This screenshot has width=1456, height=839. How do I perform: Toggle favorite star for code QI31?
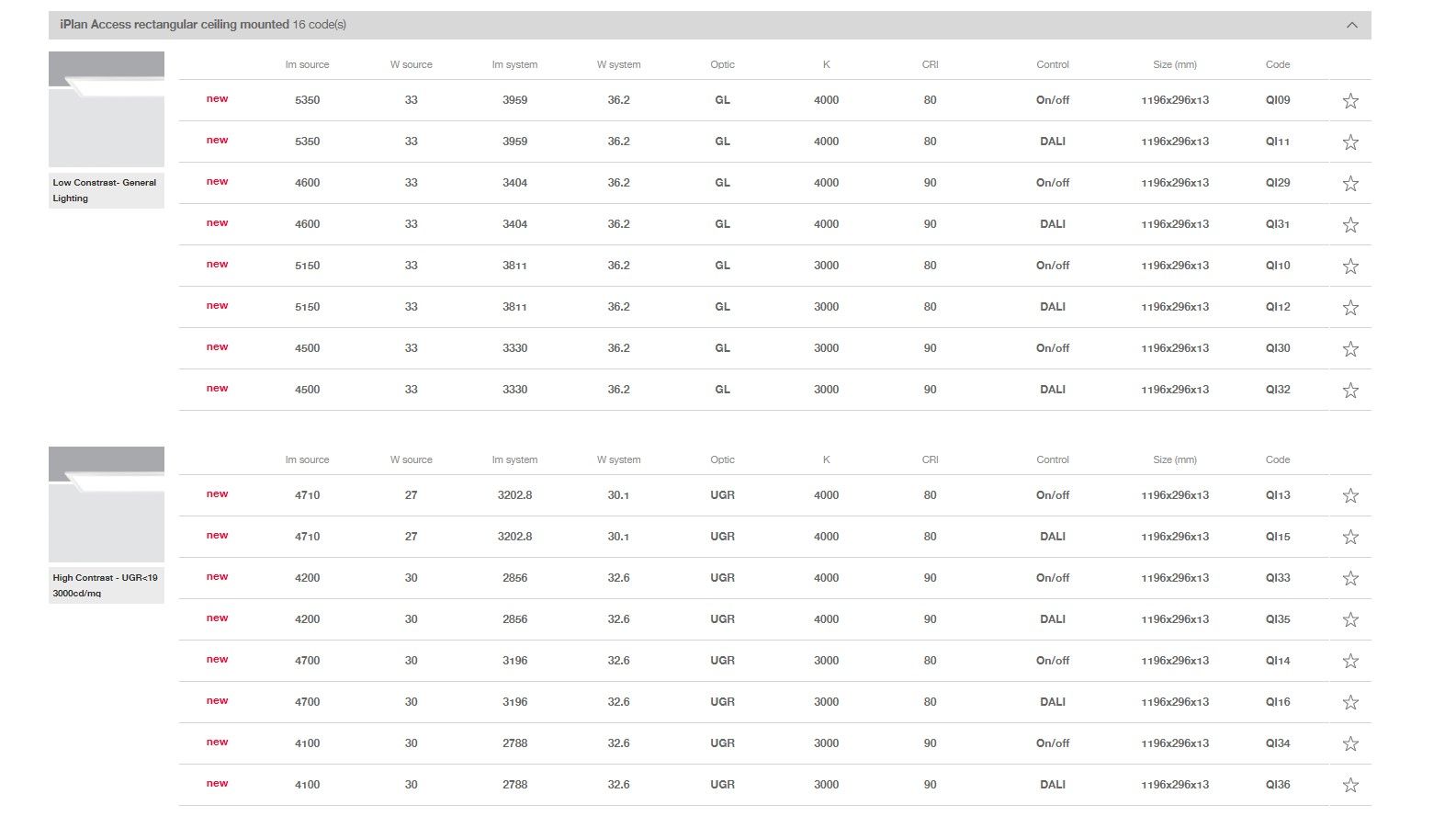tap(1349, 225)
